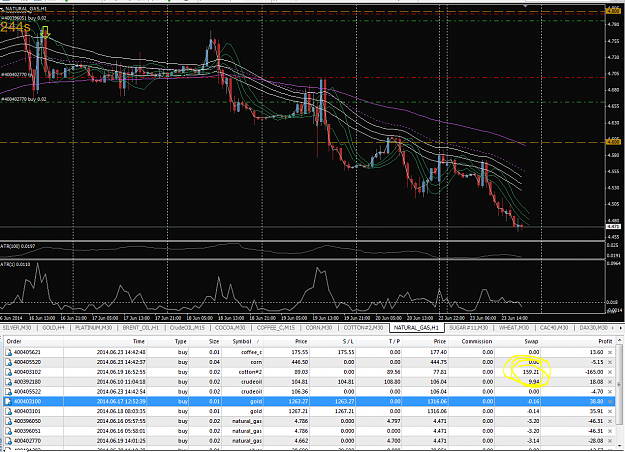Close the corn order with profit -5.15

coord(610,362)
